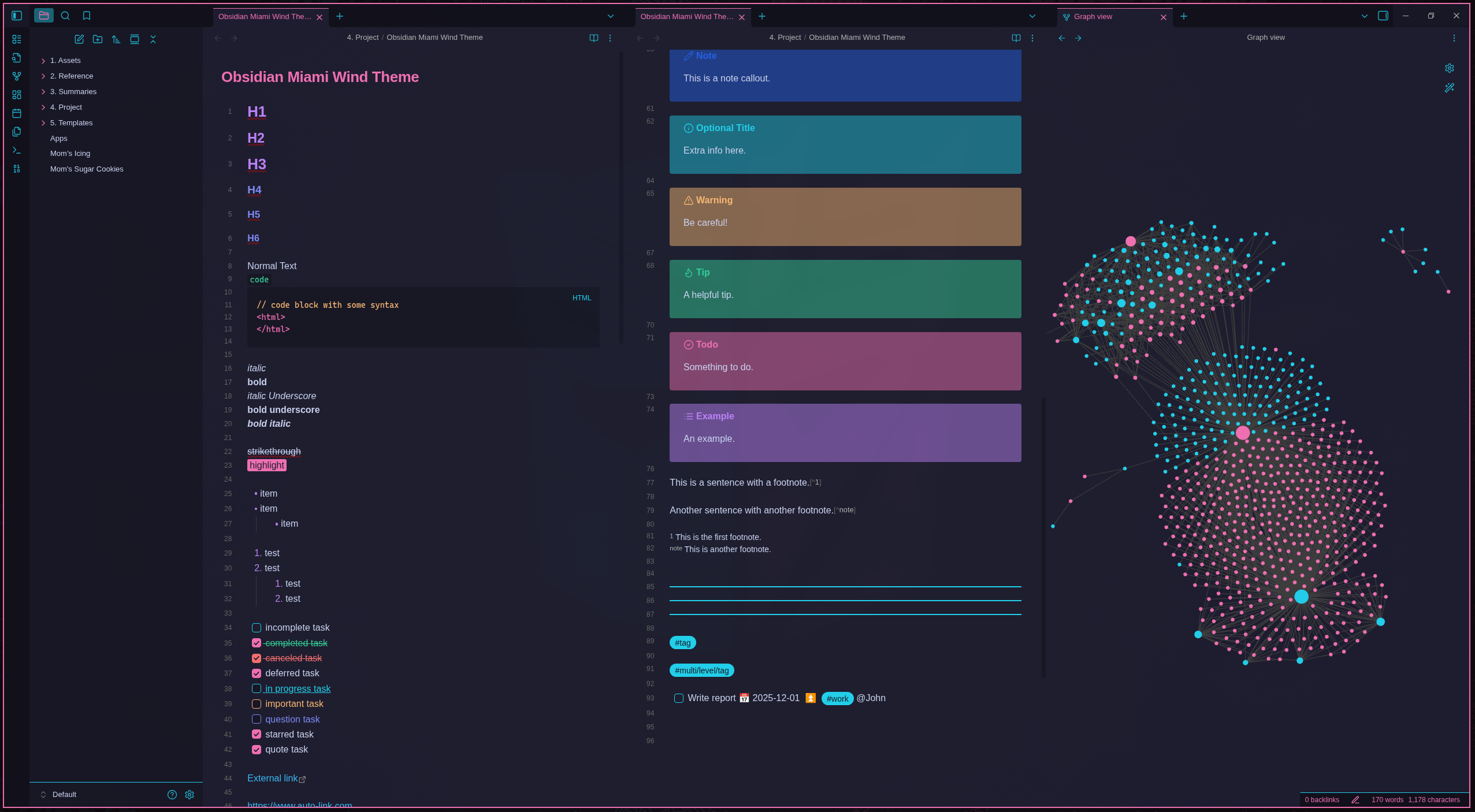Screen dimensions: 1475x812
Task: Click the graph animation wand icon
Action: (1450, 88)
